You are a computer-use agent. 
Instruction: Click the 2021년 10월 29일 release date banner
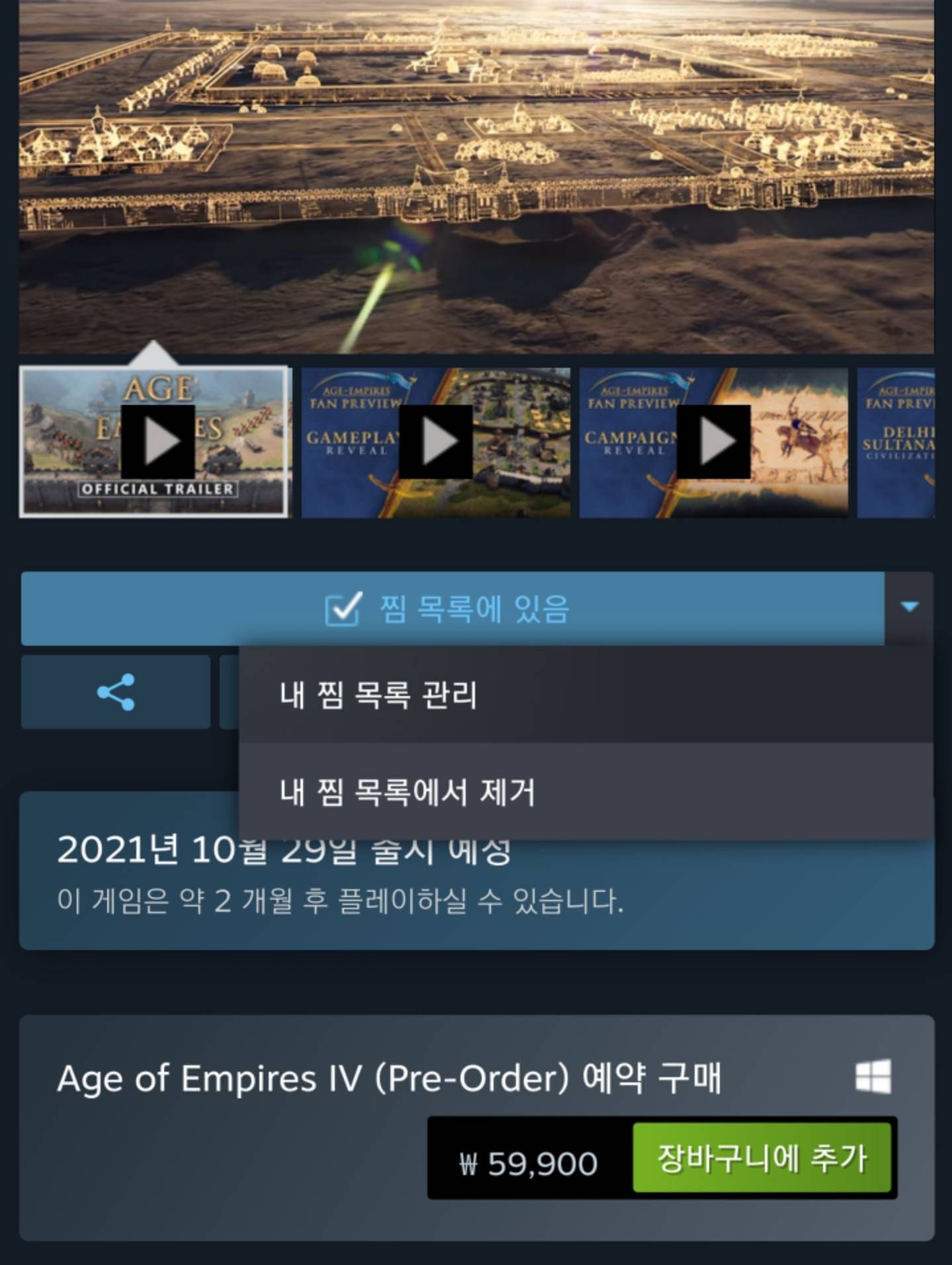(x=476, y=871)
